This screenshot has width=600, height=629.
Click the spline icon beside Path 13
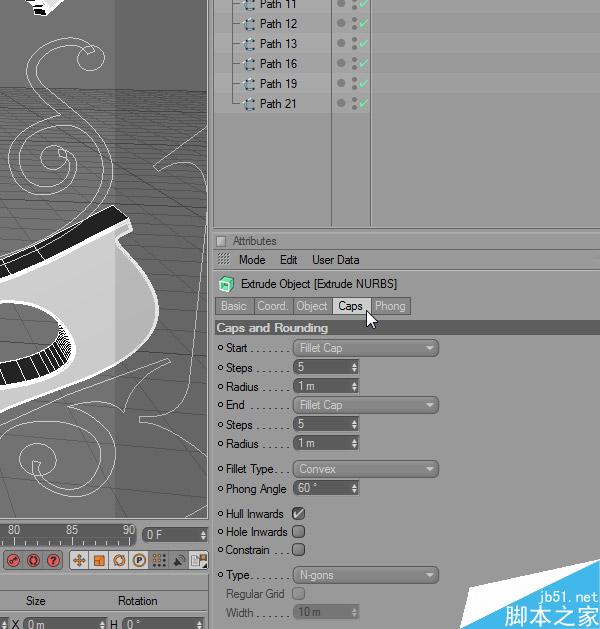tap(249, 44)
